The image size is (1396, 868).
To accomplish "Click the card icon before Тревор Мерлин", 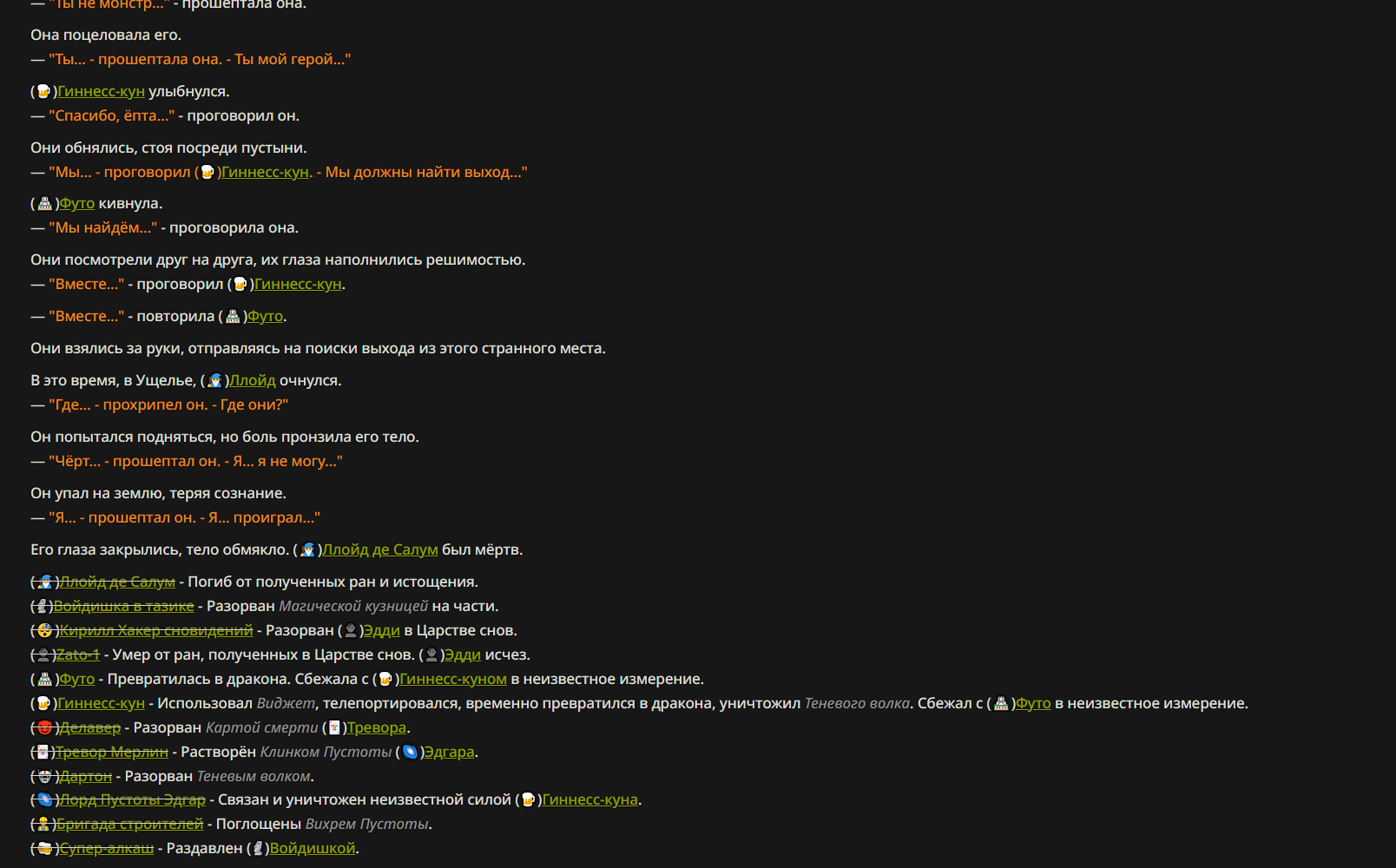I will pyautogui.click(x=43, y=752).
